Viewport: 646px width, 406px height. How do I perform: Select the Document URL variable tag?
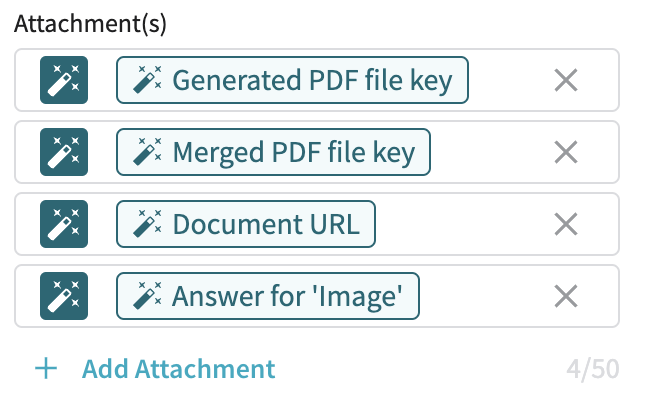(x=246, y=224)
